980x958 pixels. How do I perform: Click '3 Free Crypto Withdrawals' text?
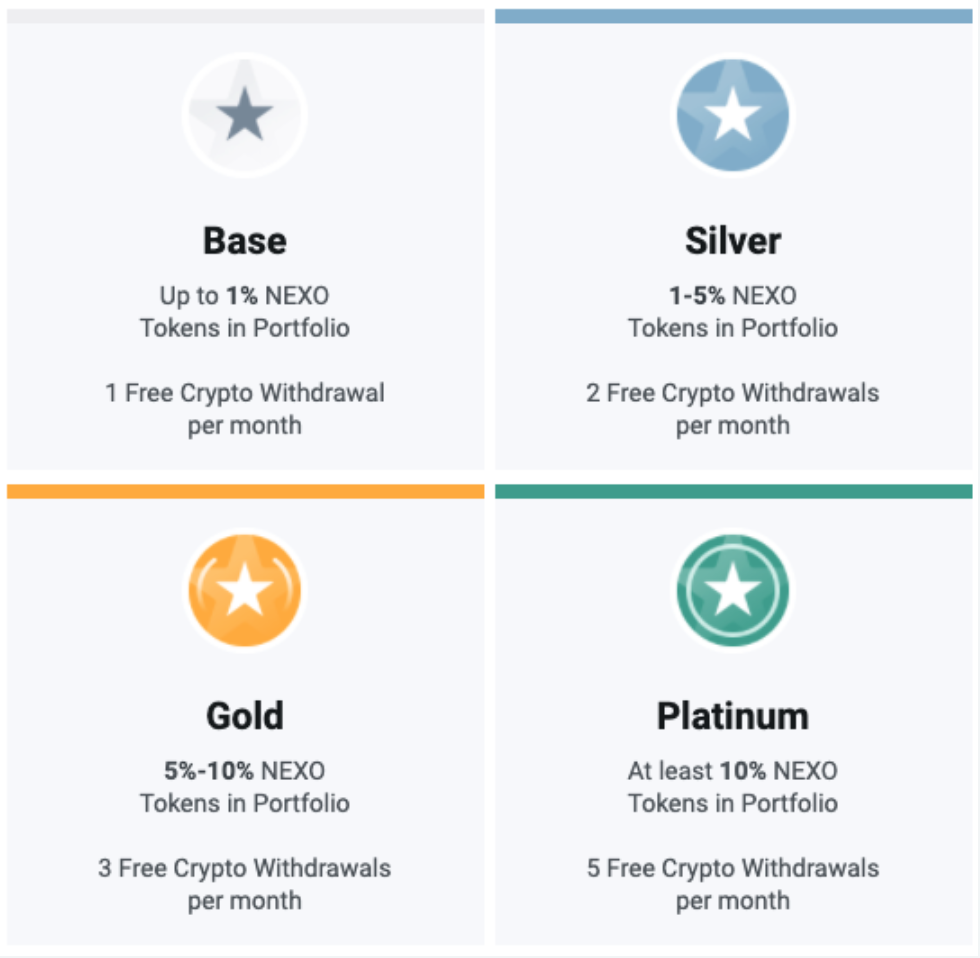click(245, 868)
